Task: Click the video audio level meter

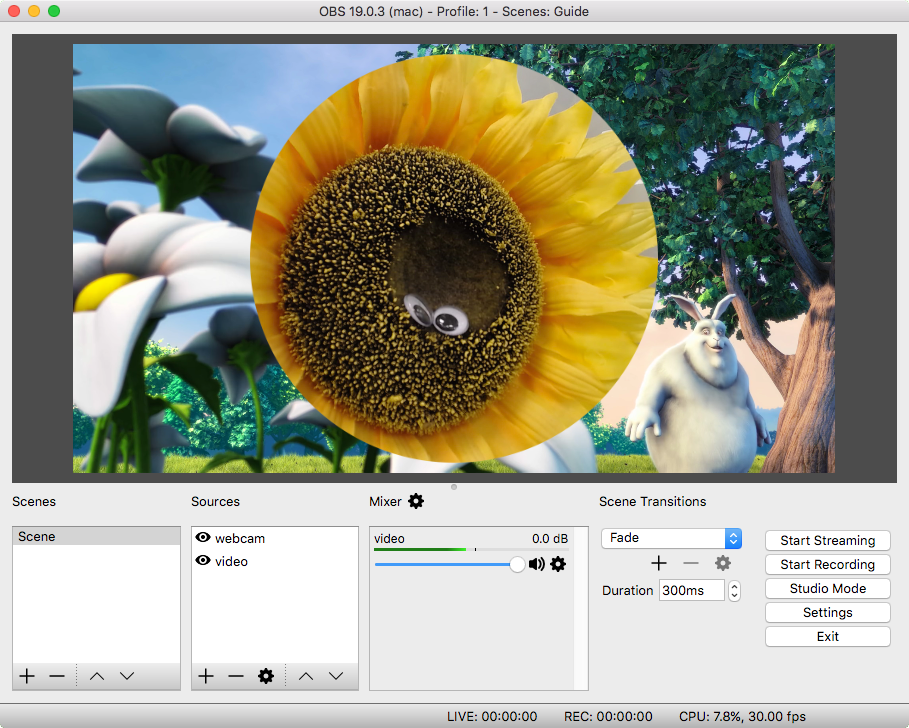Action: (471, 549)
